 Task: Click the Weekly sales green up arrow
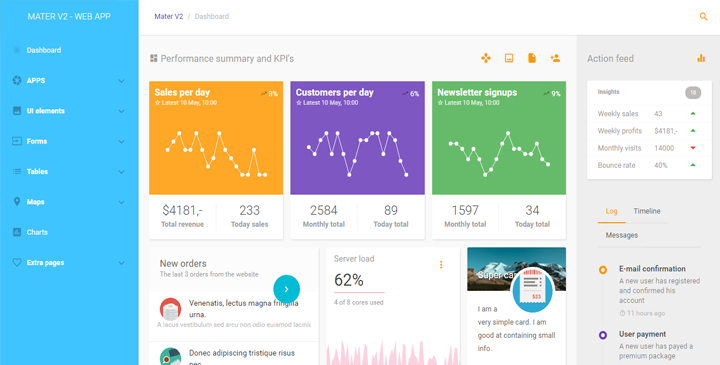click(693, 113)
